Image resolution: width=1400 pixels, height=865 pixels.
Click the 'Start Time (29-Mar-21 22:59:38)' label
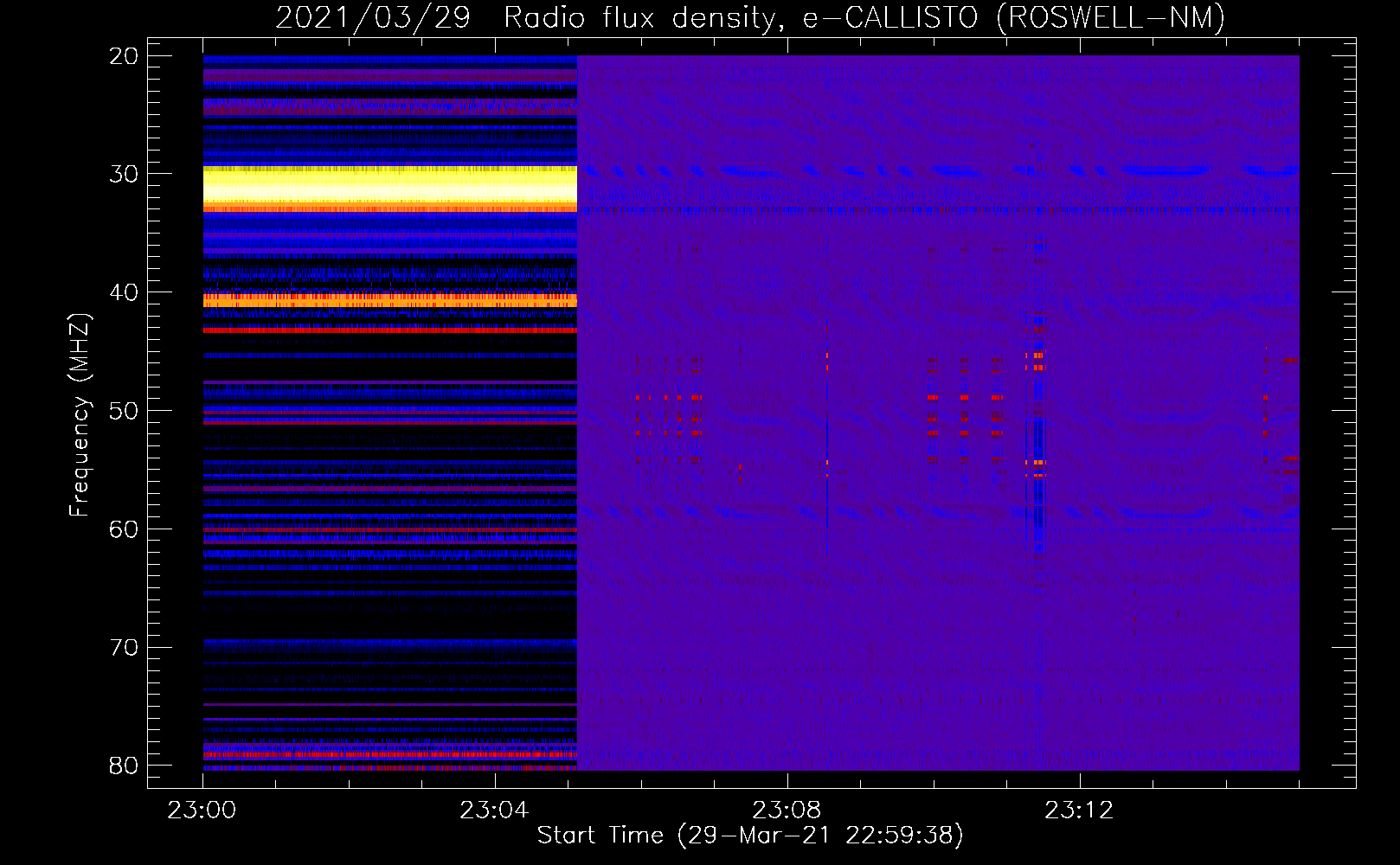(x=750, y=836)
